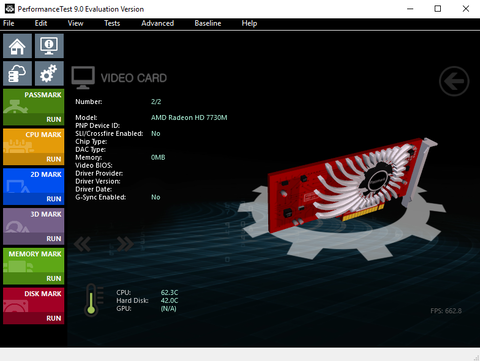Screen dimensions: 480x361
Task: Open the Baseline menu
Action: (208, 23)
